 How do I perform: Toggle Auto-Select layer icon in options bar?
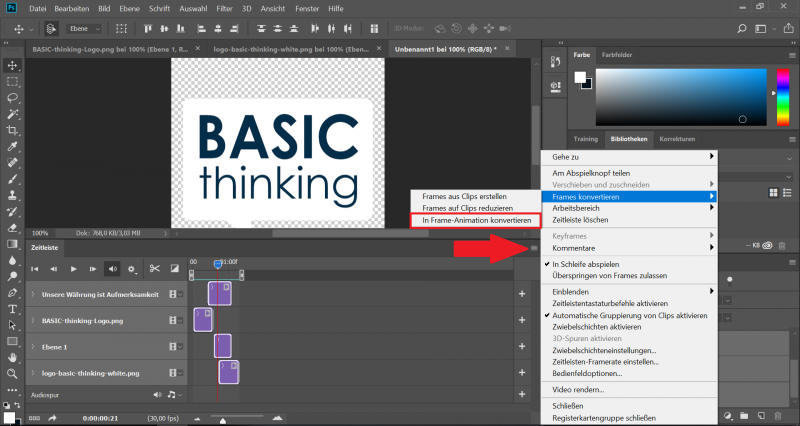point(51,29)
